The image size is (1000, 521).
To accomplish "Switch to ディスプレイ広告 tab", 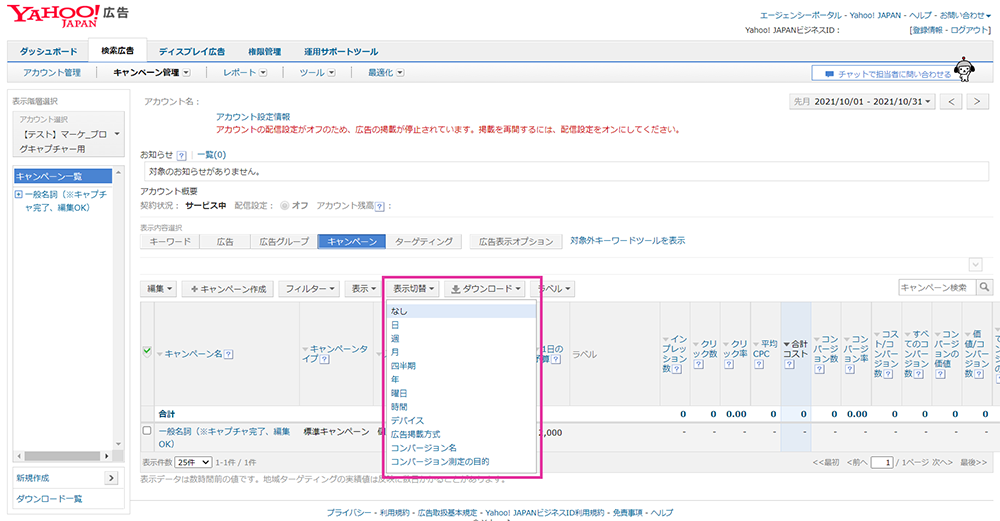I will 191,51.
